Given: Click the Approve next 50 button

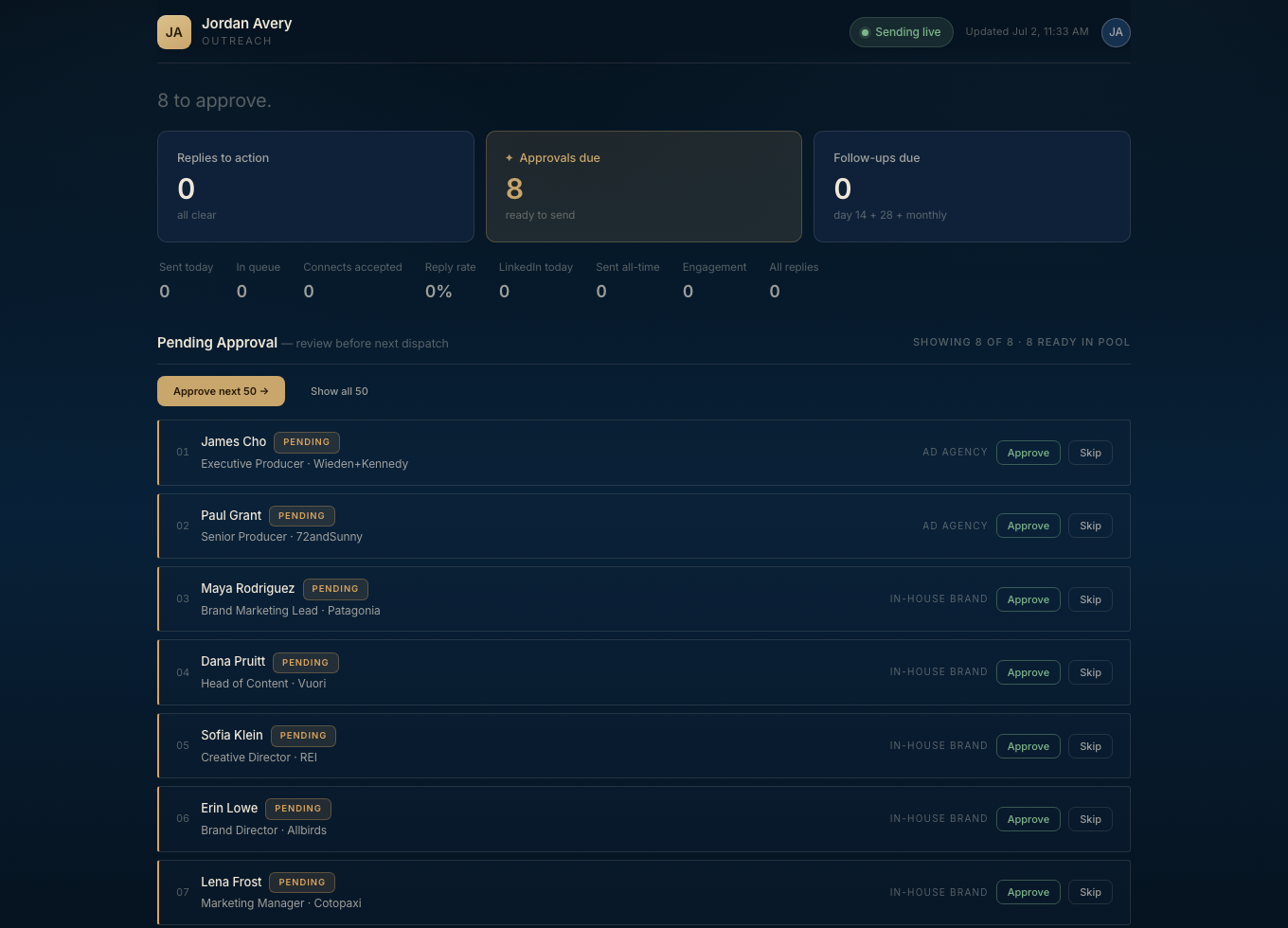Looking at the screenshot, I should [221, 391].
